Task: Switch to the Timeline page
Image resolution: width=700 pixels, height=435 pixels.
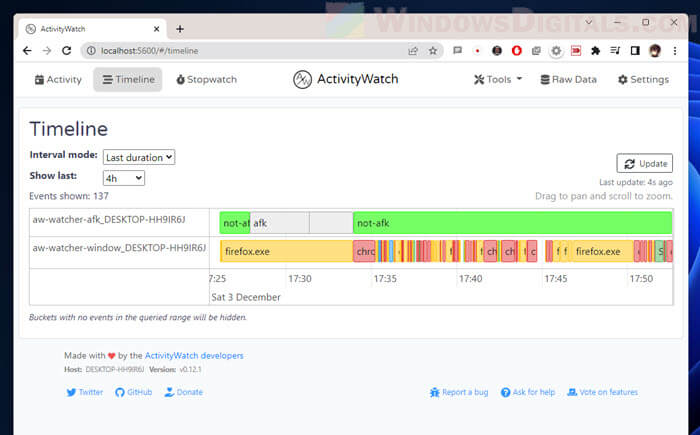Action: 128,79
